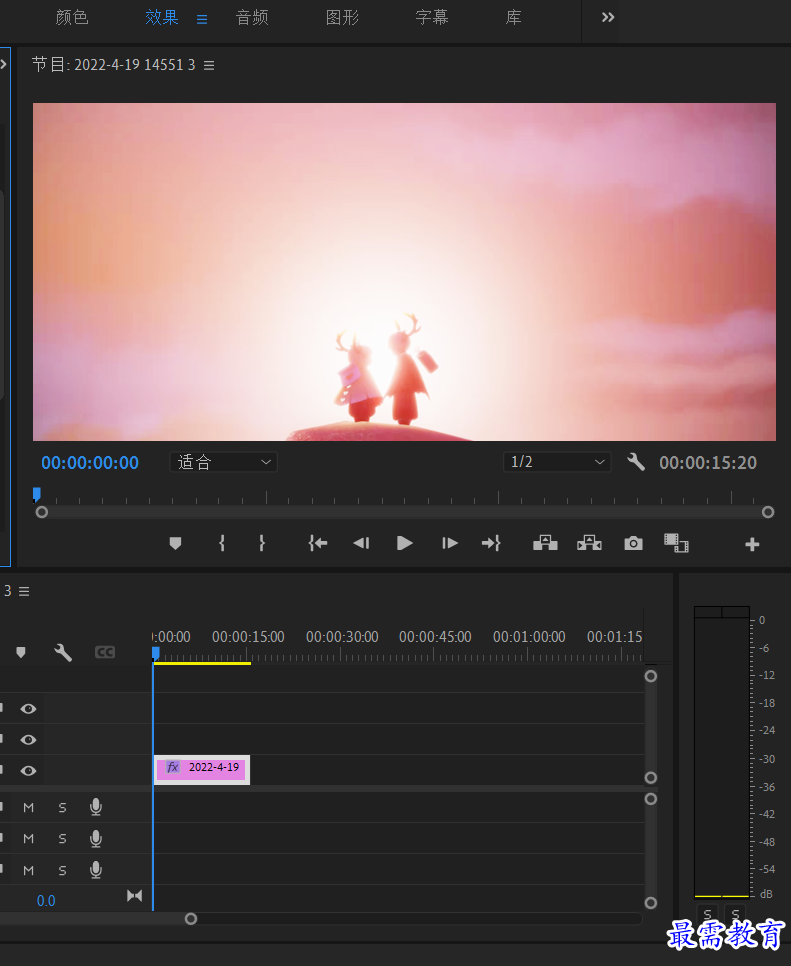
Task: Click left handle of monitor zoom scrollbar
Action: 42,512
